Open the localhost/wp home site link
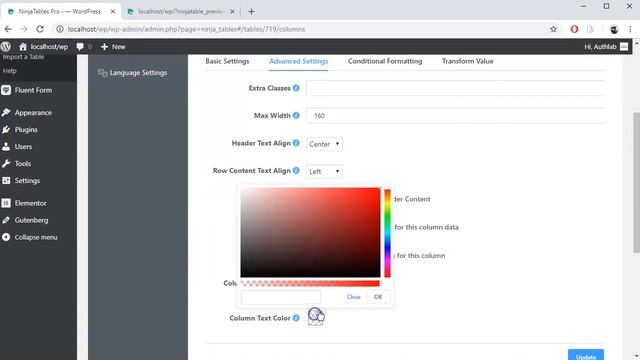The image size is (640, 360). (x=44, y=47)
